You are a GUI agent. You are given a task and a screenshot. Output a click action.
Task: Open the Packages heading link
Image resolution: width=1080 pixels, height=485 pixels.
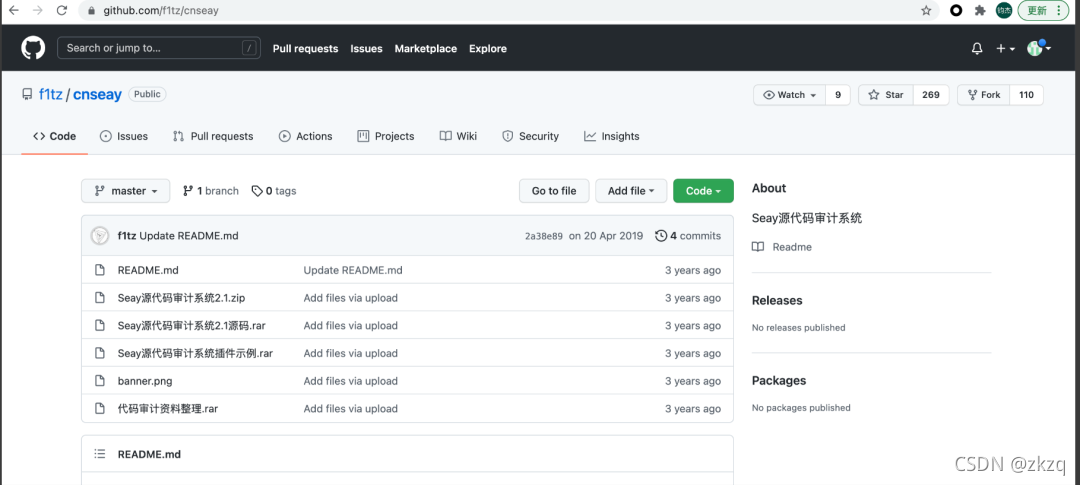click(x=779, y=380)
